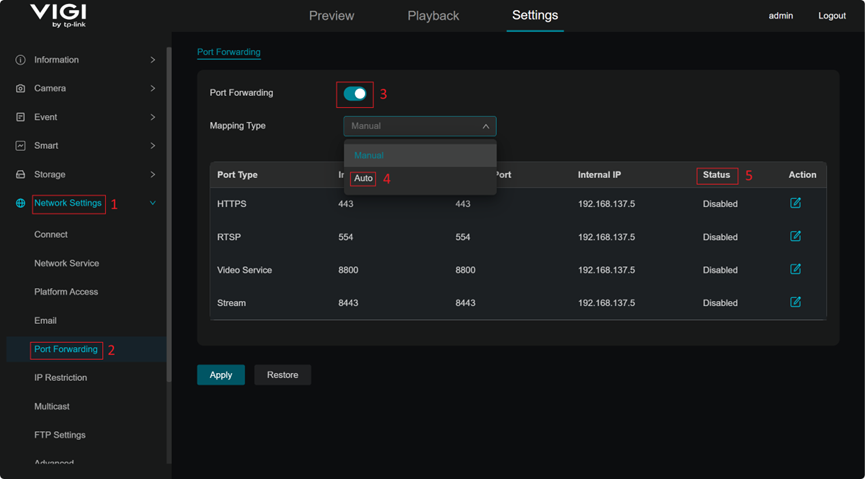Edit the Stream port mapping row

pyautogui.click(x=795, y=302)
